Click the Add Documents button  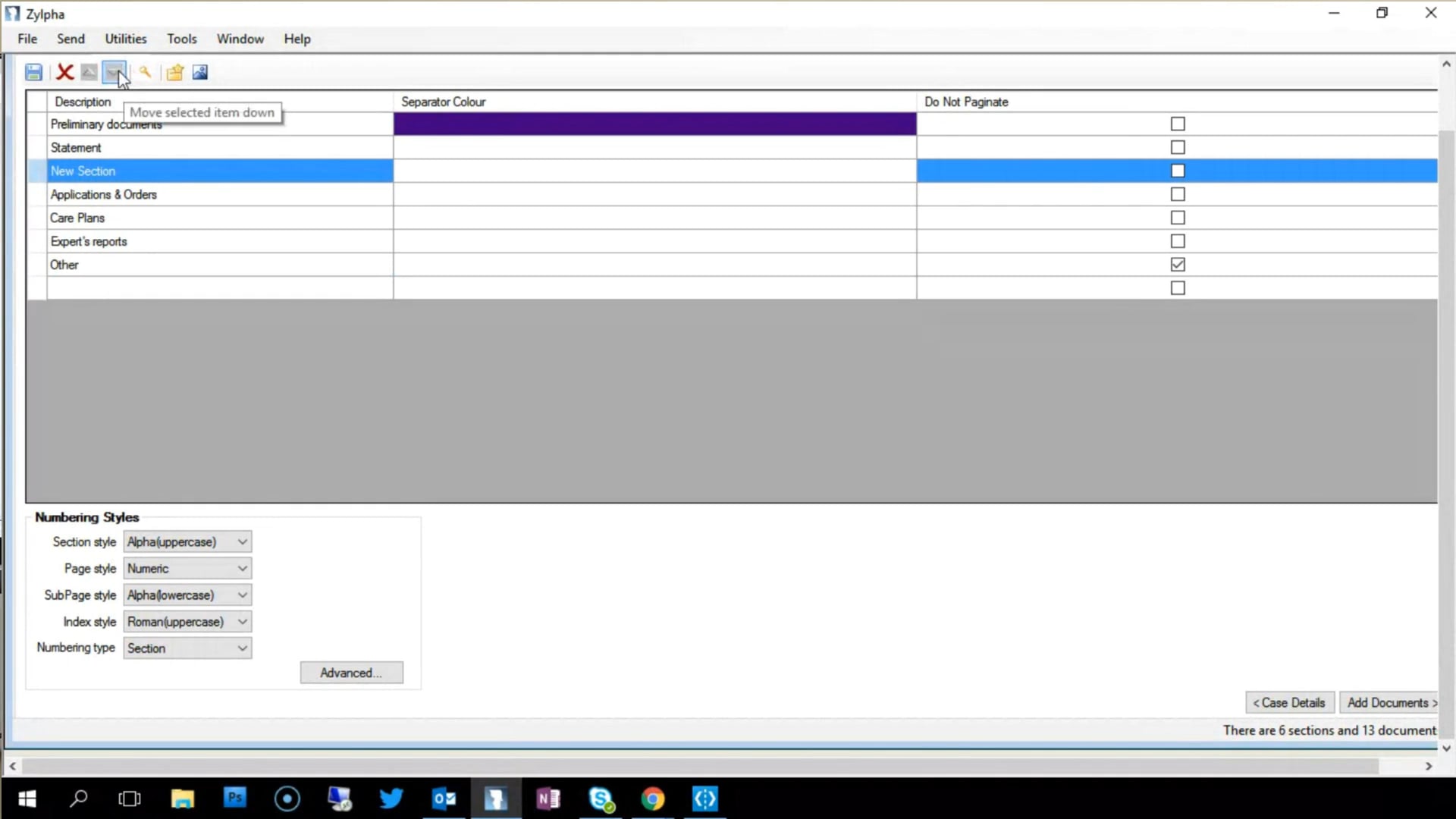pos(1389,703)
